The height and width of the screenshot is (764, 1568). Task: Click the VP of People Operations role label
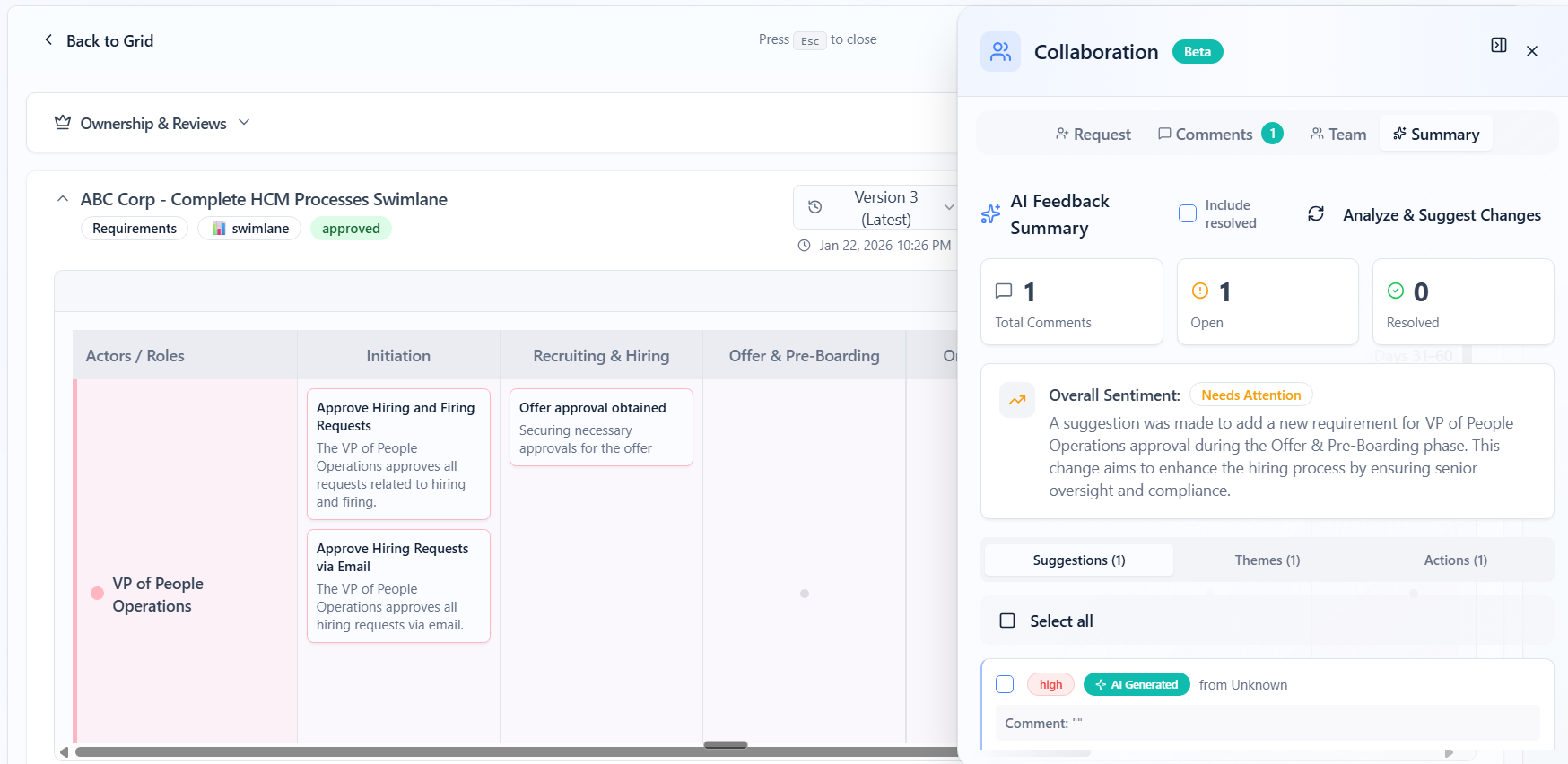coord(158,595)
